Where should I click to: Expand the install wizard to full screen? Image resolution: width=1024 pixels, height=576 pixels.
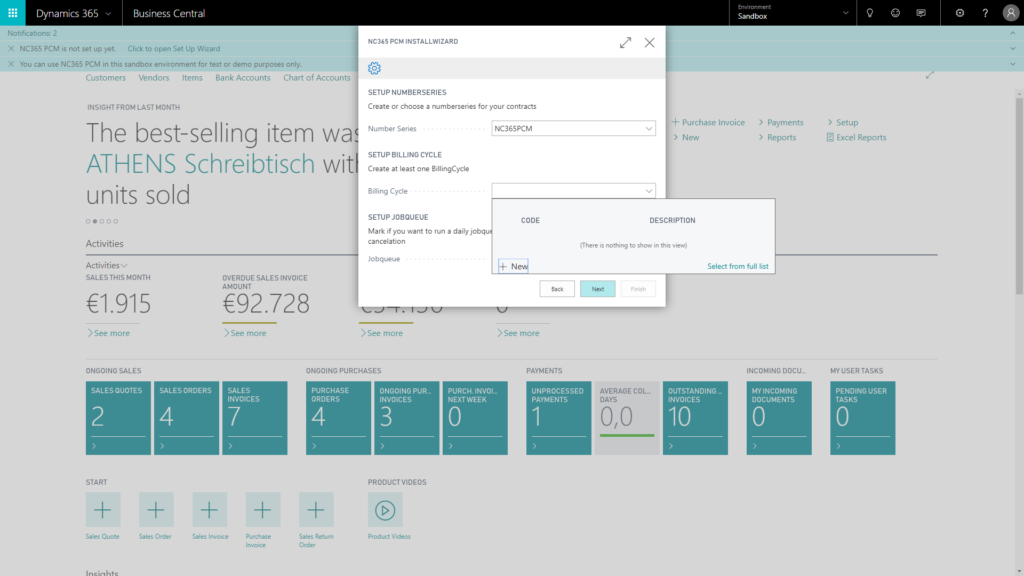[625, 42]
